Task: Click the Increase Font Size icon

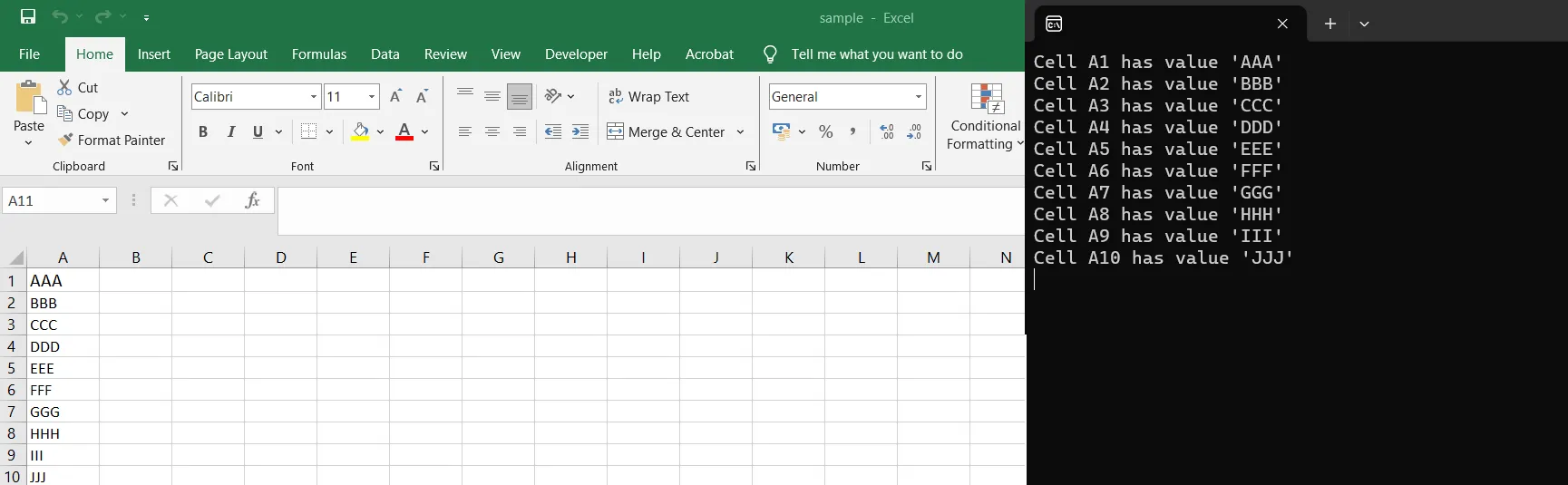Action: (x=395, y=97)
